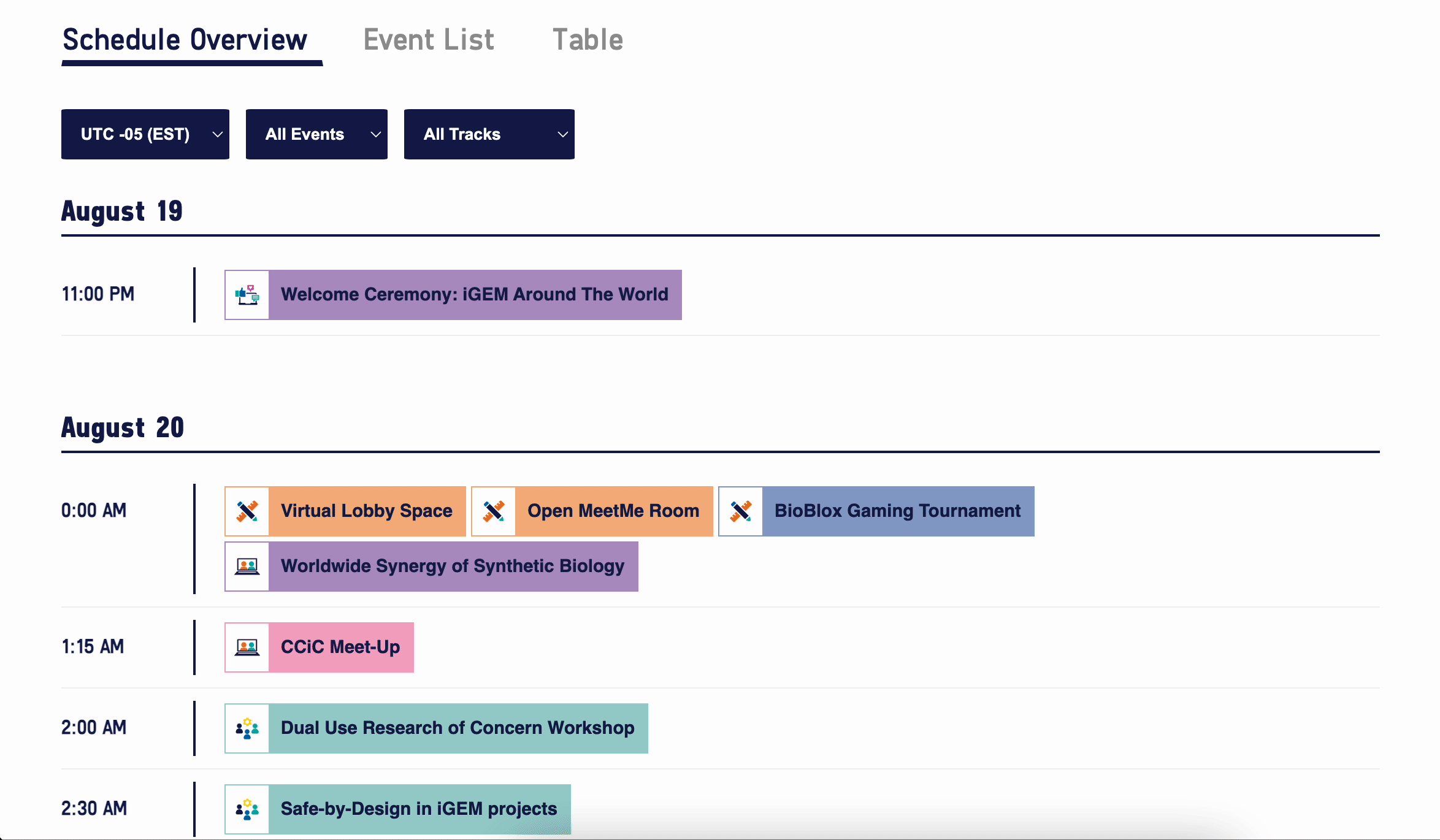
Task: Click the BioBlox Gaming Tournament pencil-ruler icon
Action: coord(741,511)
